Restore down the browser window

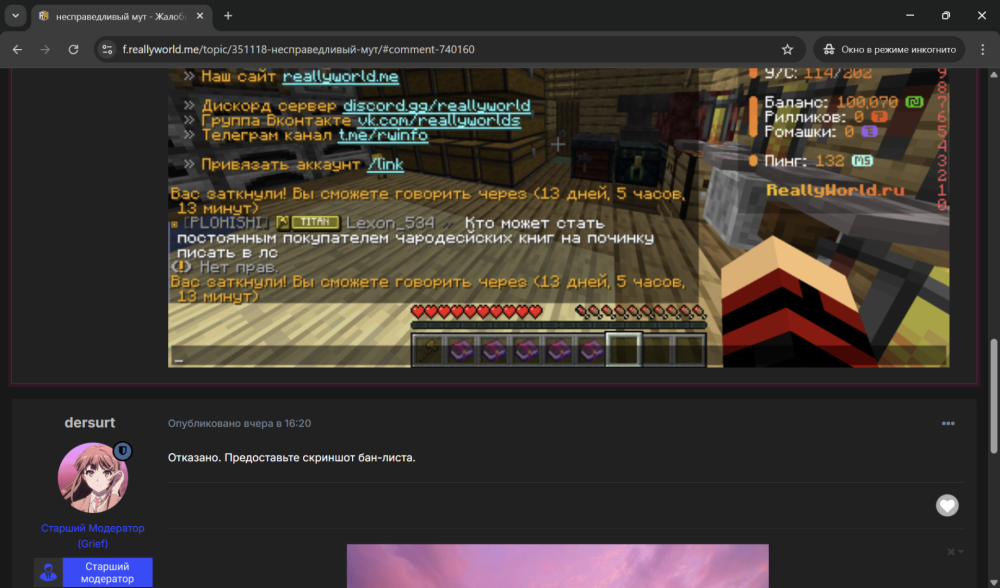point(946,15)
